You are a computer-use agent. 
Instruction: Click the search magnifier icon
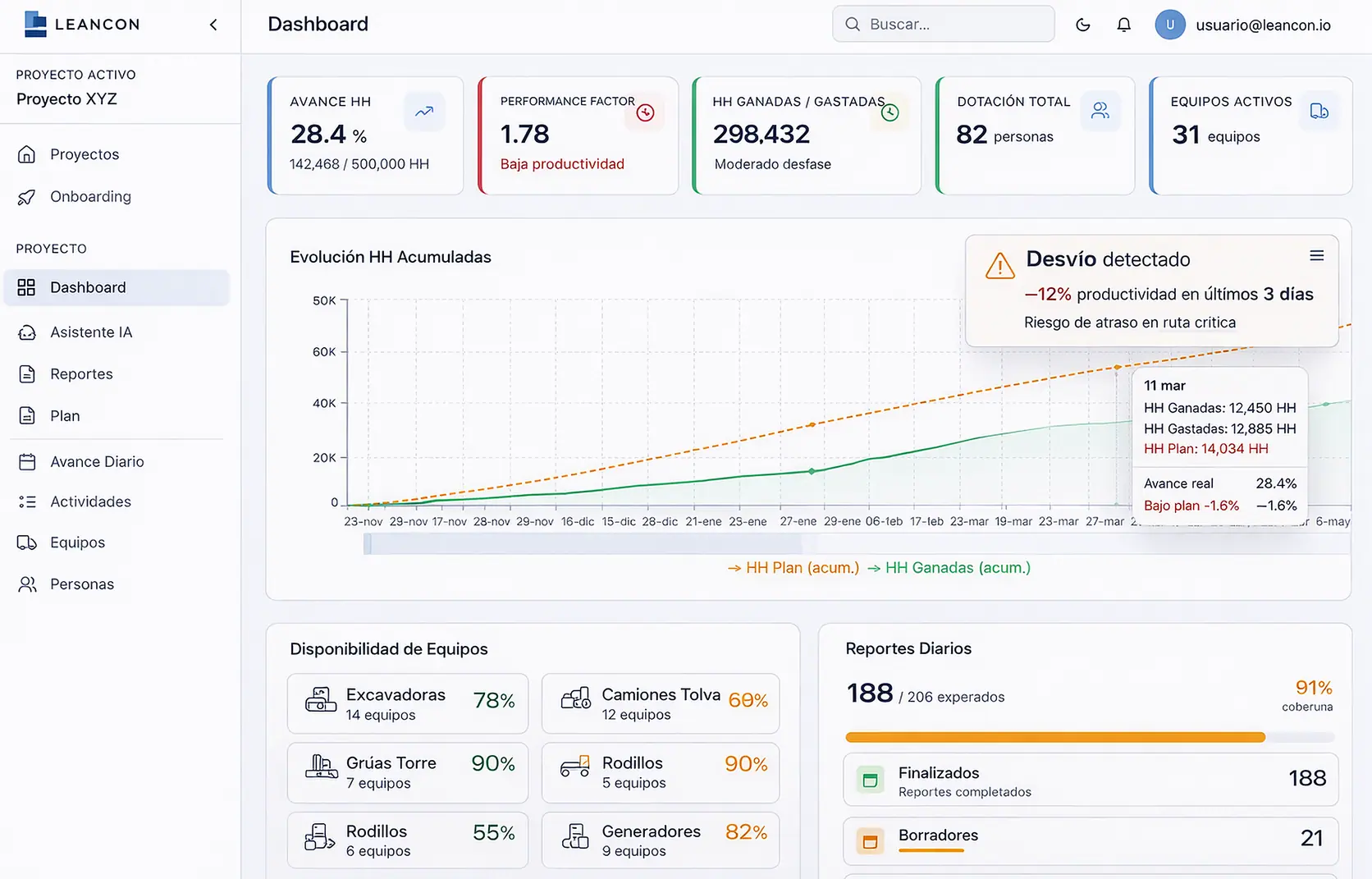[853, 24]
